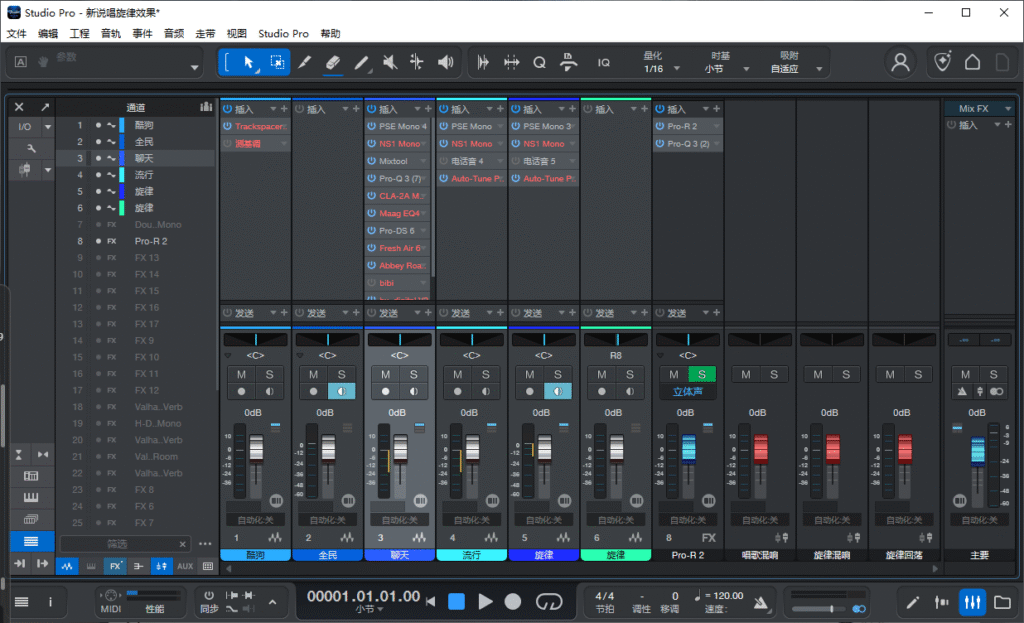The width and height of the screenshot is (1024, 623).
Task: Open the Mix FX dropdown
Action: (1008, 108)
